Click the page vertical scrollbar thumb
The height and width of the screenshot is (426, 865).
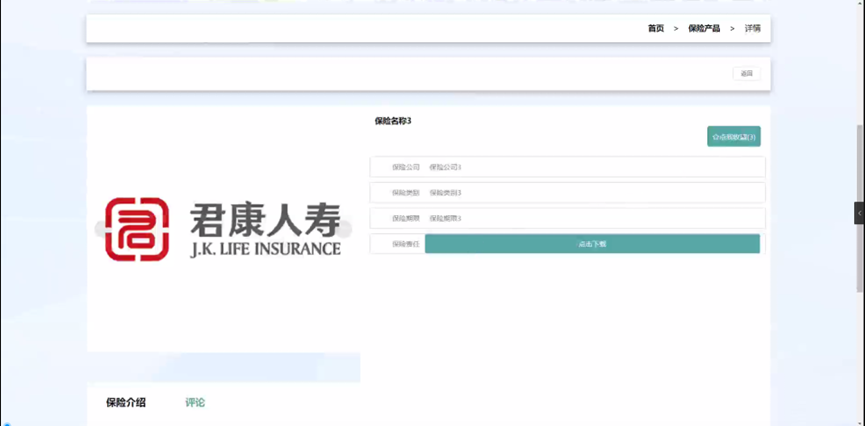click(x=861, y=208)
